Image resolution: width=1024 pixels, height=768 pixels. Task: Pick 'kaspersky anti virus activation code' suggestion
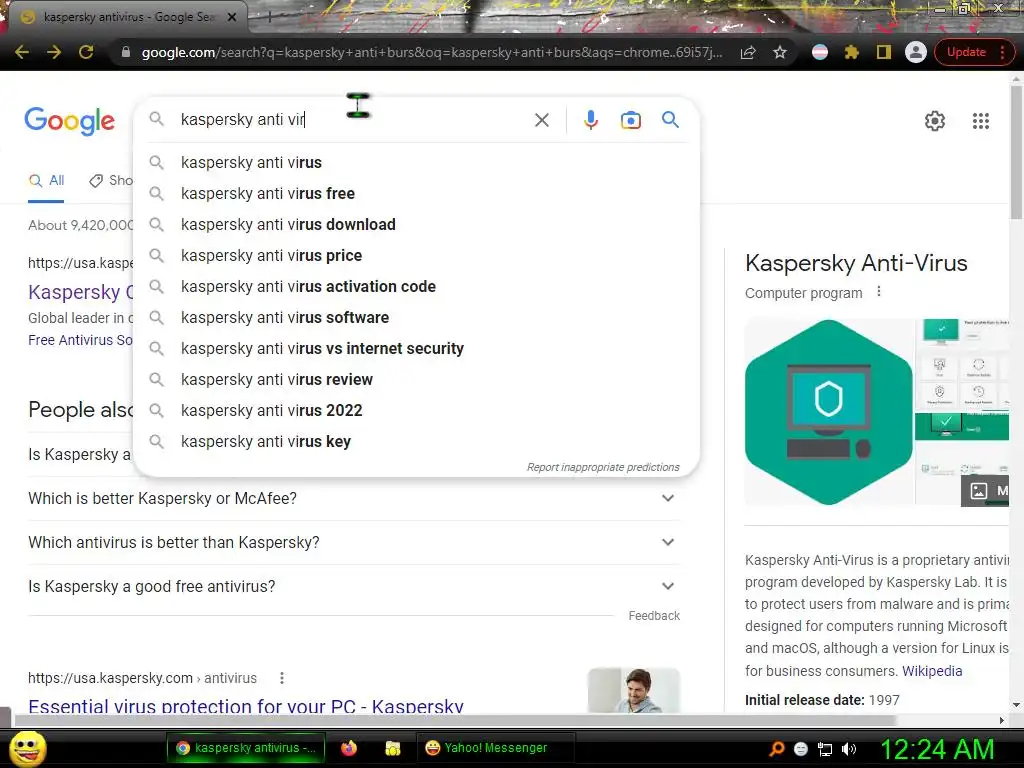click(x=416, y=286)
